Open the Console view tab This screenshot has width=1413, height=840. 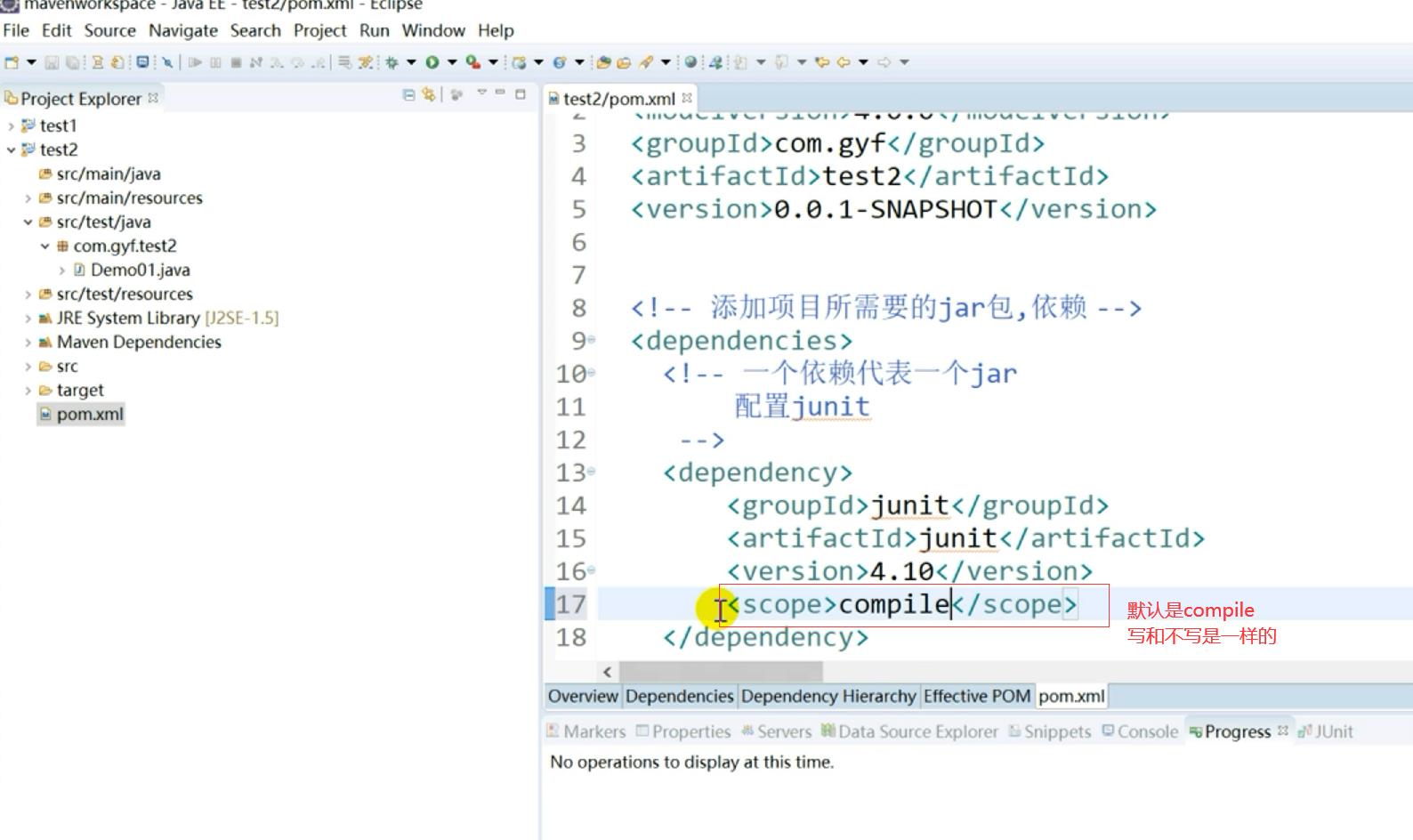[1141, 731]
